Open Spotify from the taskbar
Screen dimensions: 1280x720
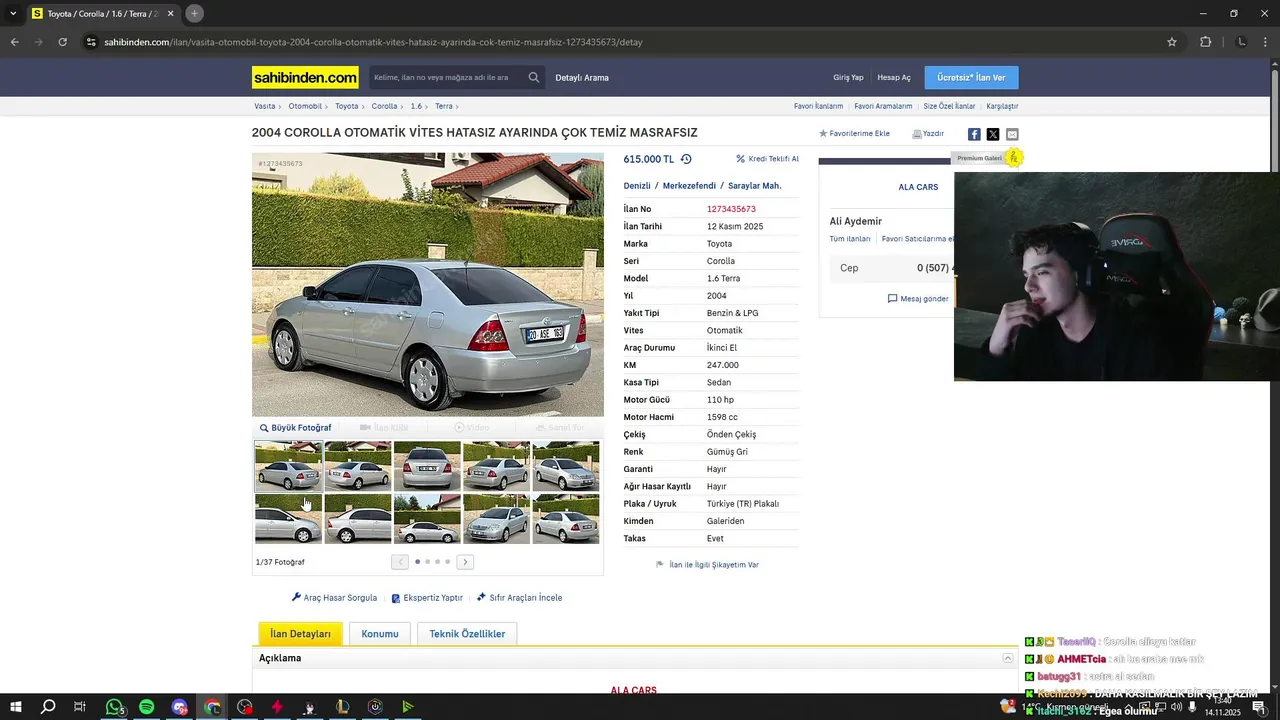coord(146,707)
